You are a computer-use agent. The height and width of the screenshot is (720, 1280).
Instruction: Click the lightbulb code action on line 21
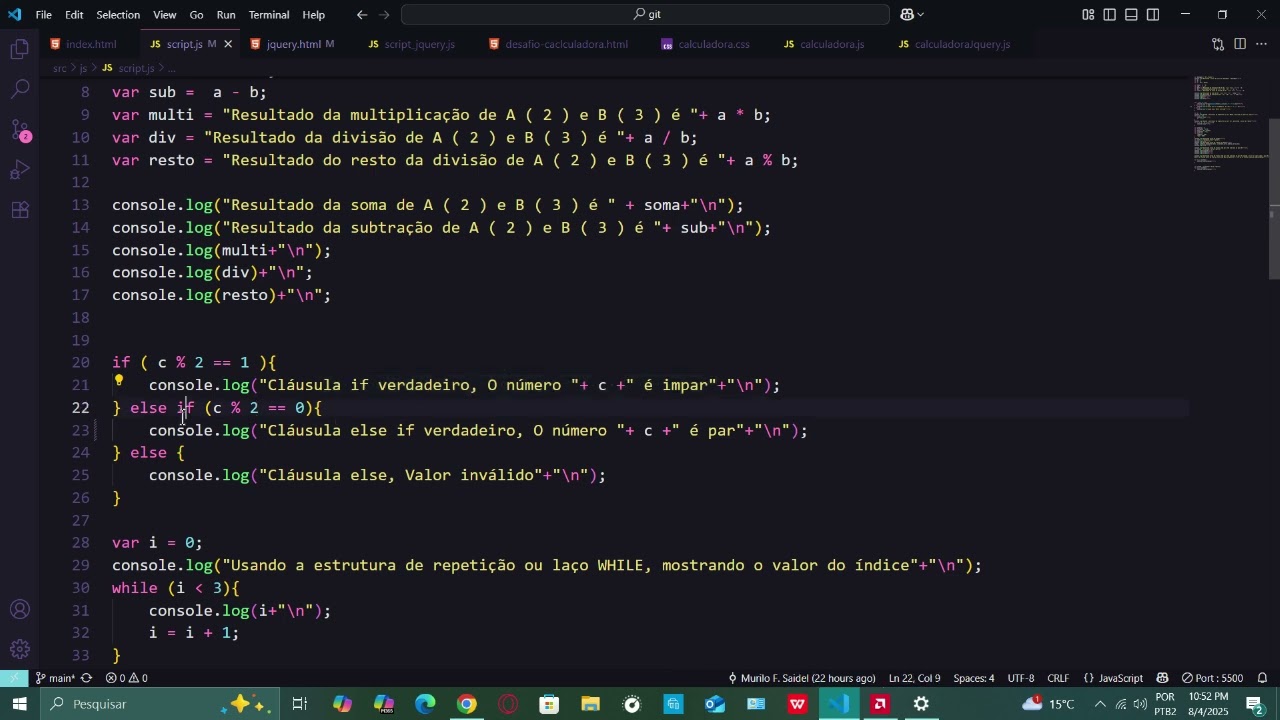[119, 381]
